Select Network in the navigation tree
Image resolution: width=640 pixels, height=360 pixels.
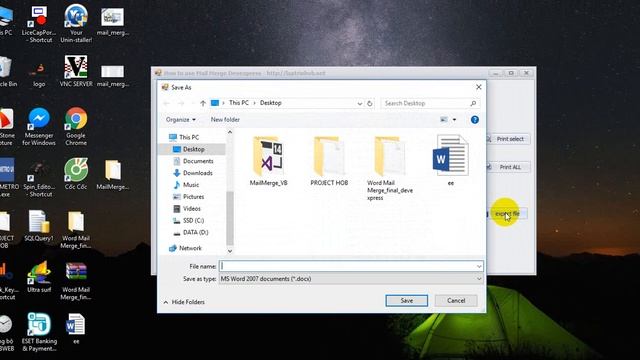pyautogui.click(x=190, y=248)
